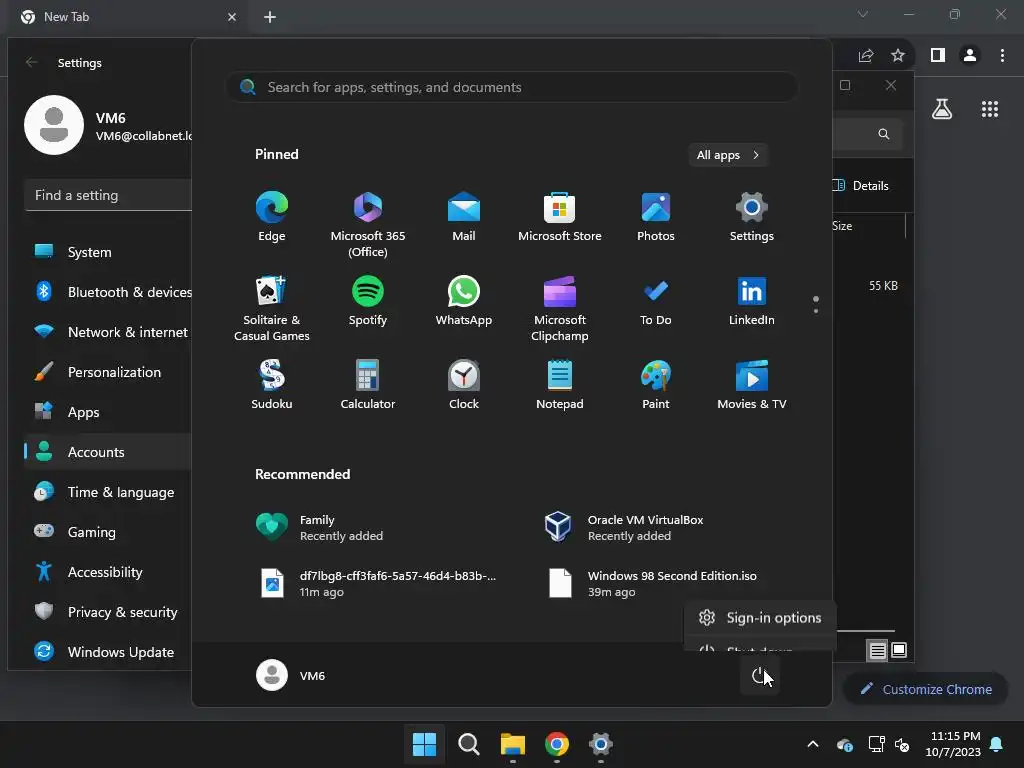Show hidden system tray icons
The height and width of the screenshot is (768, 1024).
click(x=813, y=744)
